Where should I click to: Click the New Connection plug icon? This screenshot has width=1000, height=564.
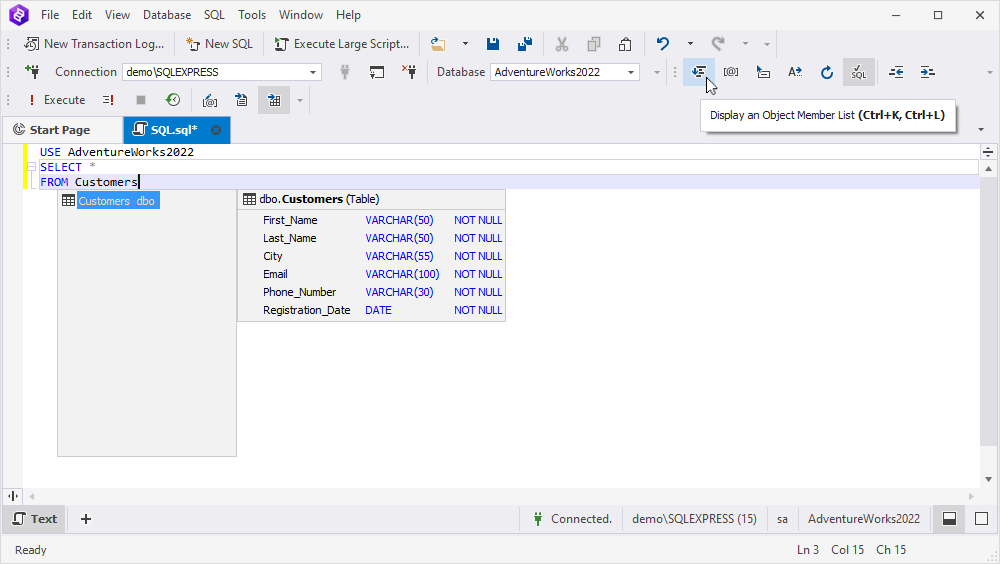point(32,72)
